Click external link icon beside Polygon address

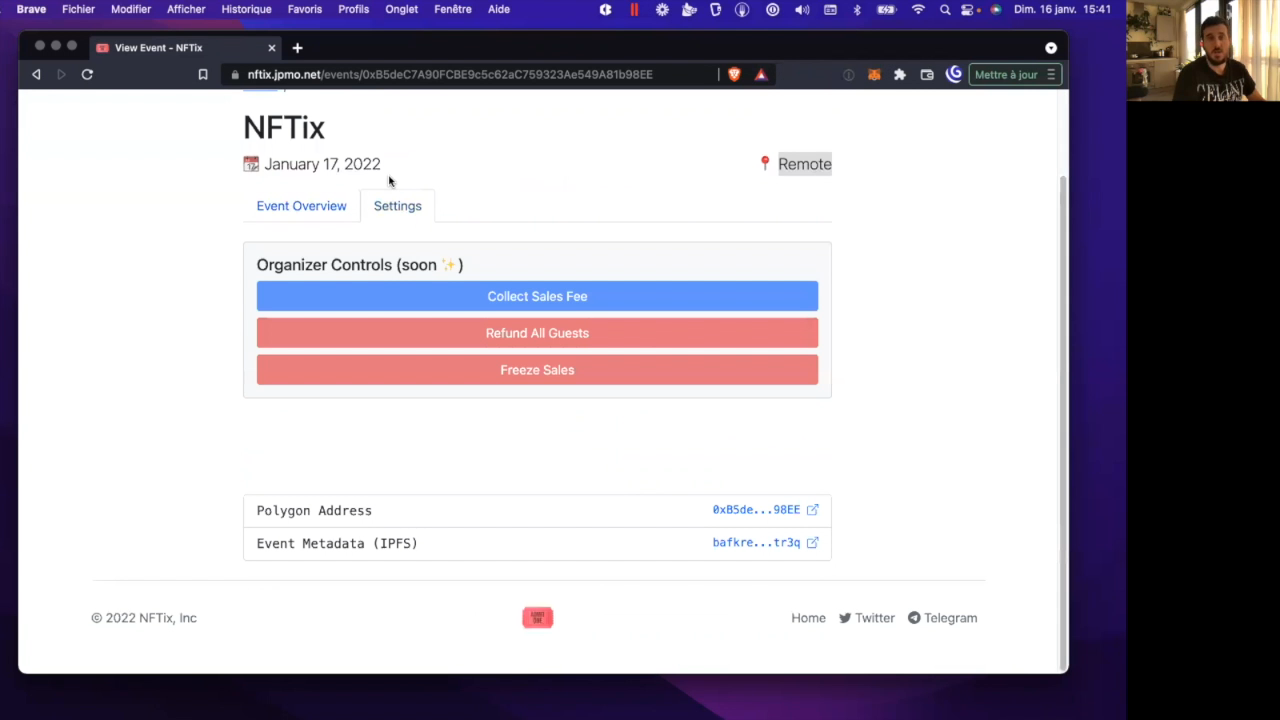(812, 510)
